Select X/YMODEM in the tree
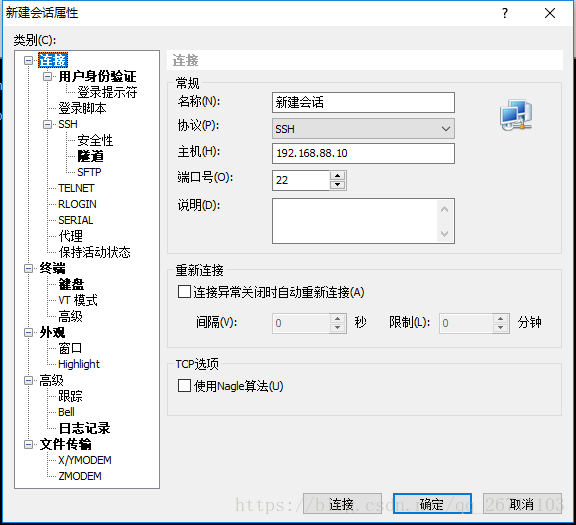 pos(85,460)
